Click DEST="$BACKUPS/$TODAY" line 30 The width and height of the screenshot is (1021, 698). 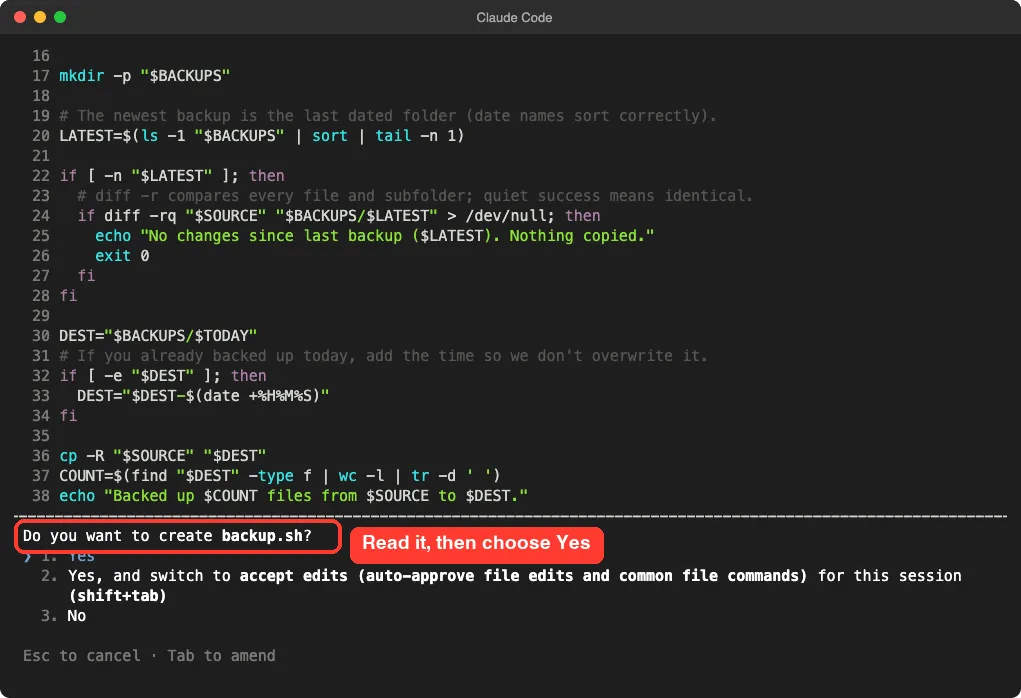click(158, 335)
